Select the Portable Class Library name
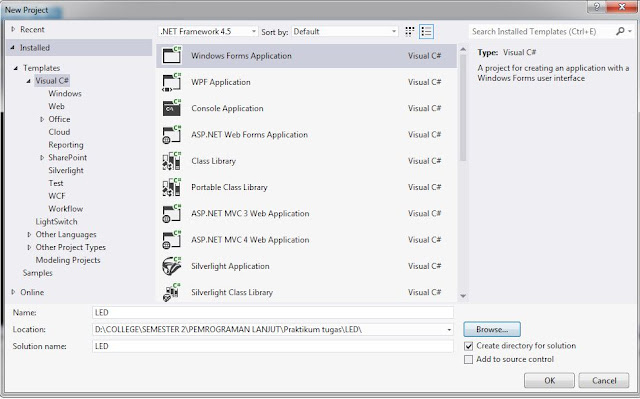This screenshot has height=399, width=640. [x=229, y=187]
